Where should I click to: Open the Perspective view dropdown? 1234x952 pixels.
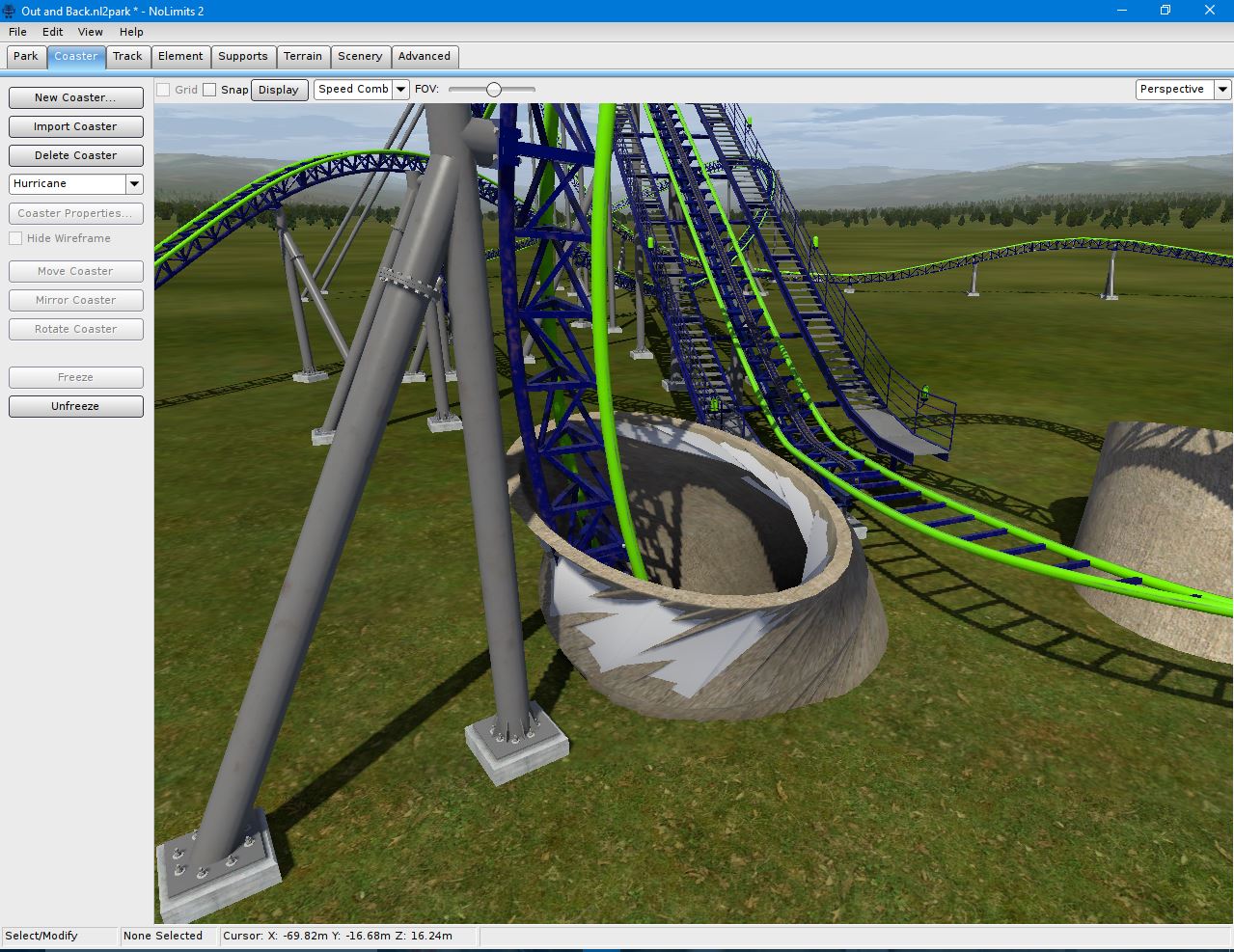click(x=1221, y=89)
